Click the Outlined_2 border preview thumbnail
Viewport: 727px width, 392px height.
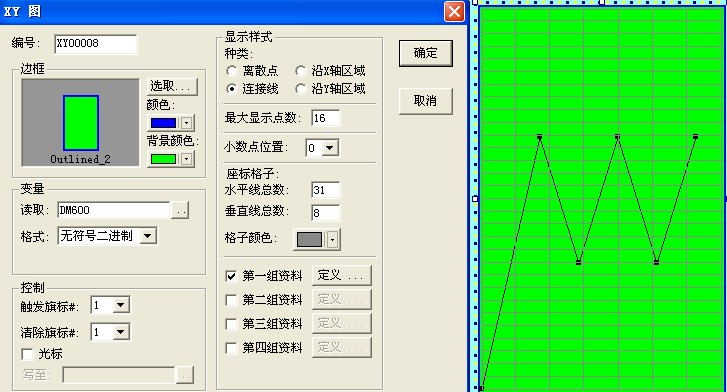tap(81, 122)
